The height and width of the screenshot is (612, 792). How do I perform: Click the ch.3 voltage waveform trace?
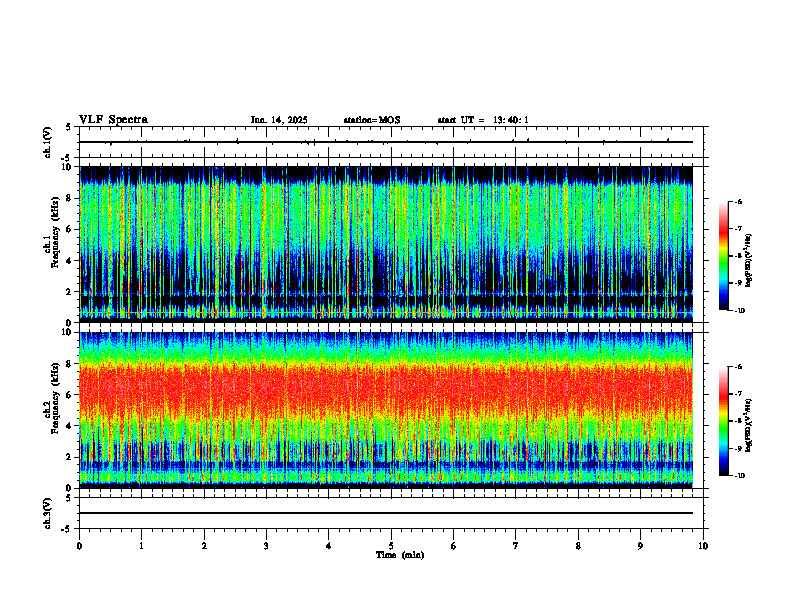click(386, 513)
